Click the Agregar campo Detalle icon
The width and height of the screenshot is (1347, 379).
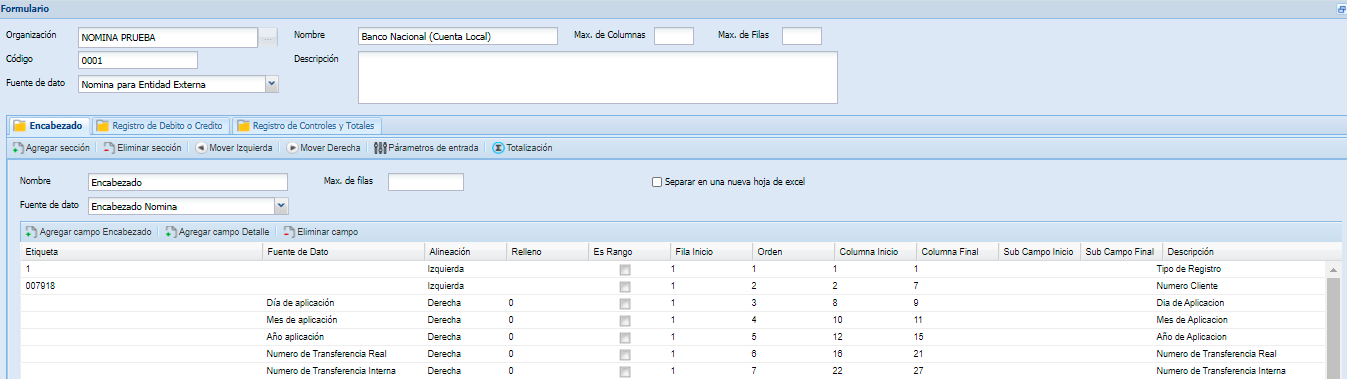coord(170,232)
